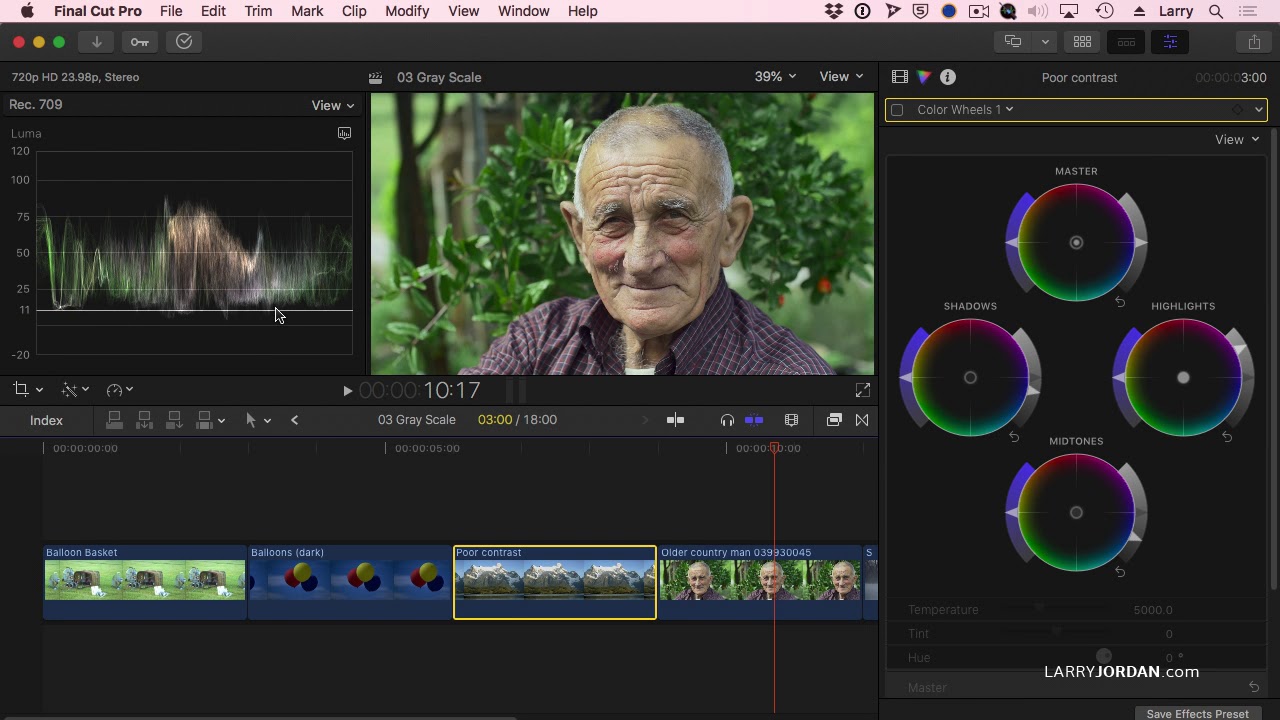The width and height of the screenshot is (1280, 720).
Task: Reset the Highlights color wheel
Action: pos(1227,437)
